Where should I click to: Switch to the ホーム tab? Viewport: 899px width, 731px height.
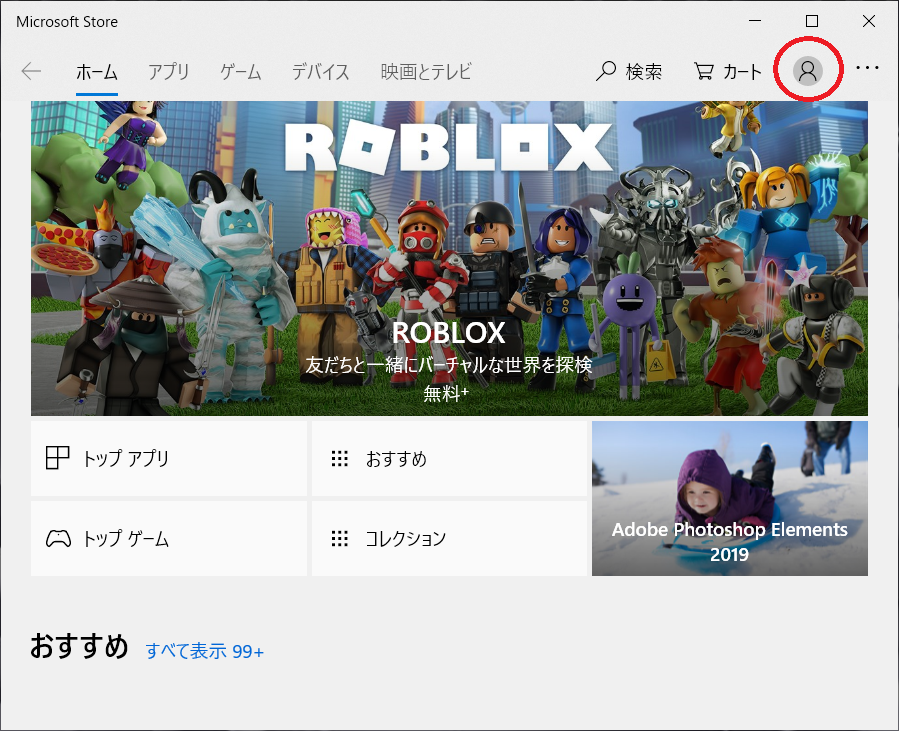pyautogui.click(x=97, y=72)
